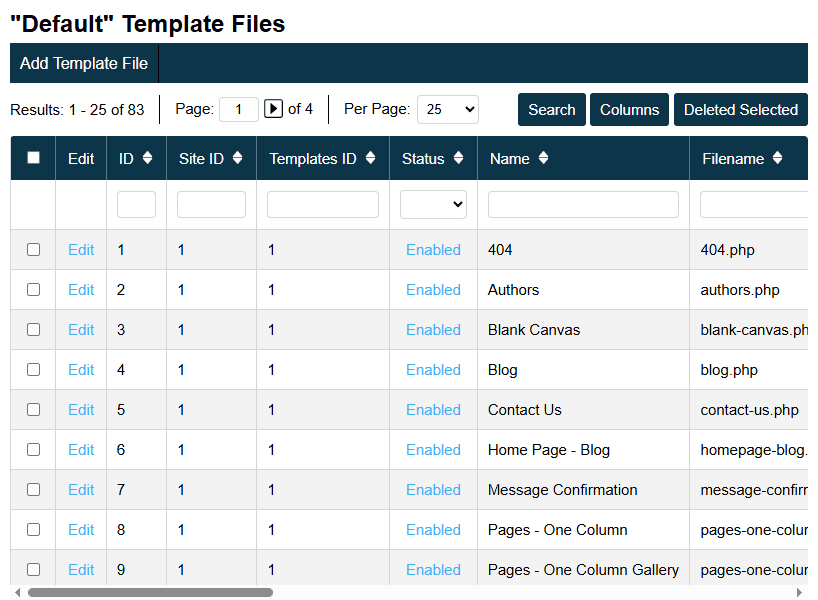Edit the Pages - One Column Gallery template

click(81, 570)
